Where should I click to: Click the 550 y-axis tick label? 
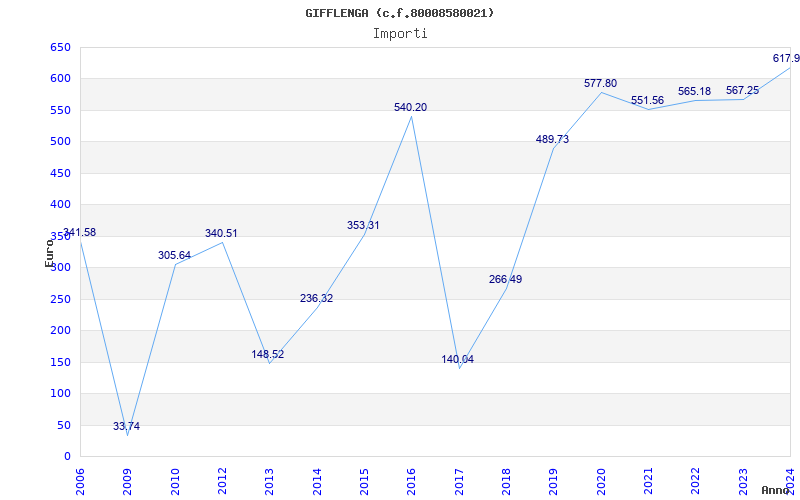[x=60, y=110]
